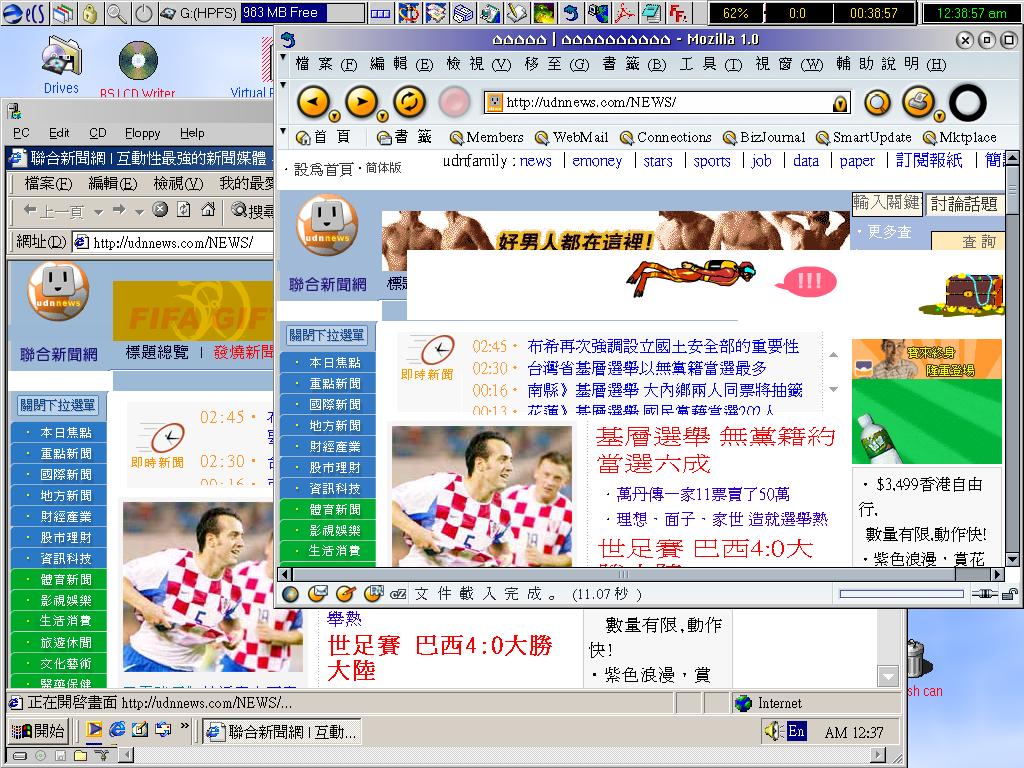This screenshot has width=1024, height=768.
Task: Launch the Acrobat Reader icon in the eCS bar
Action: tap(624, 12)
